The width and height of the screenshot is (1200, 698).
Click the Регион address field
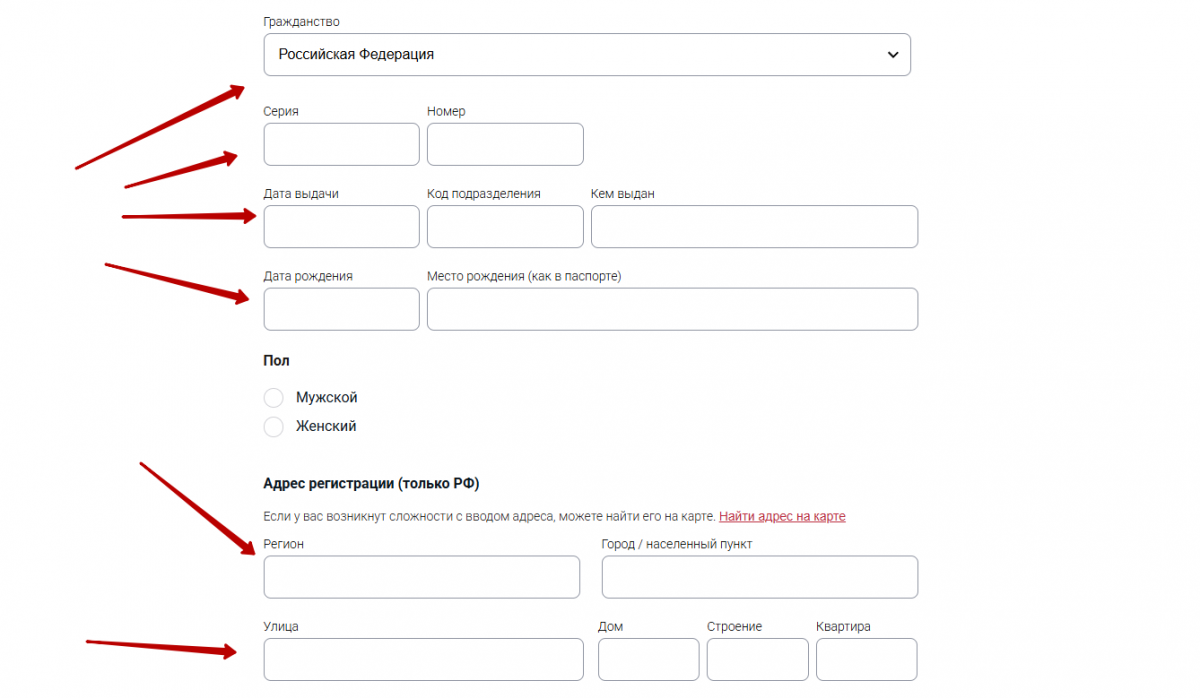pos(421,577)
